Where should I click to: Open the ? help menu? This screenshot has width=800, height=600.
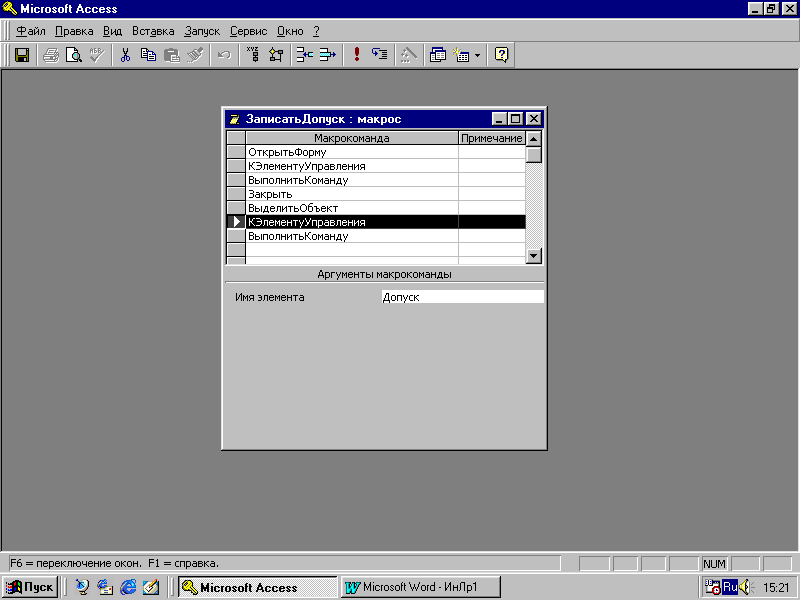pos(316,31)
